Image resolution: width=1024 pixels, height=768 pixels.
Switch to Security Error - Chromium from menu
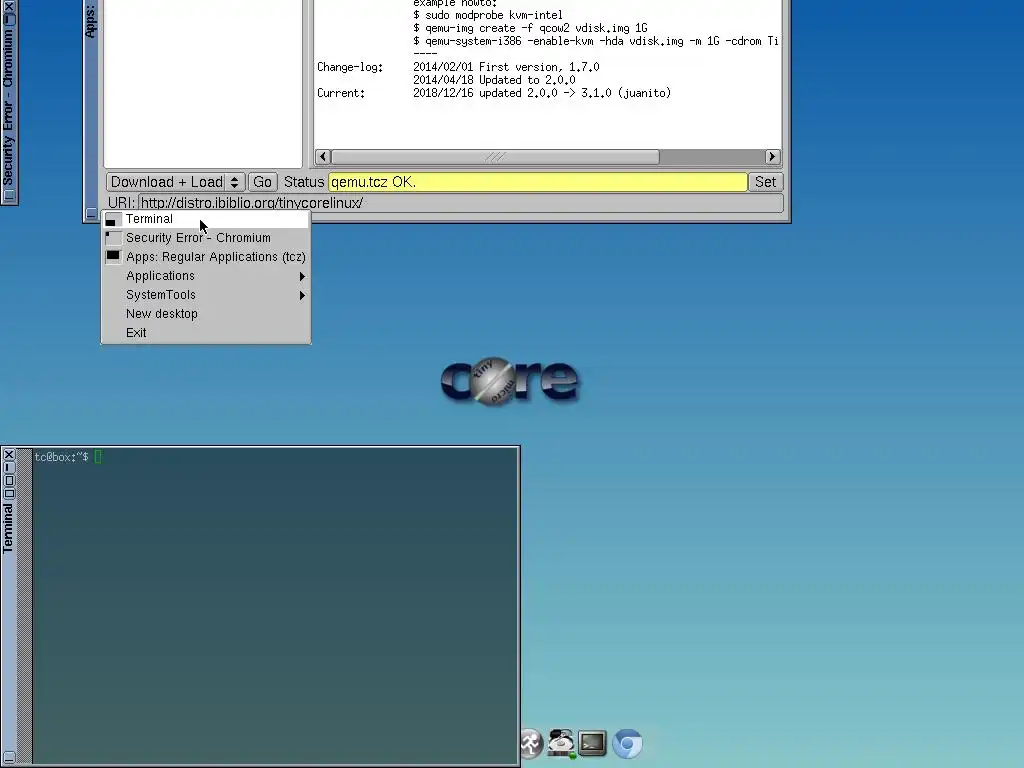click(206, 238)
